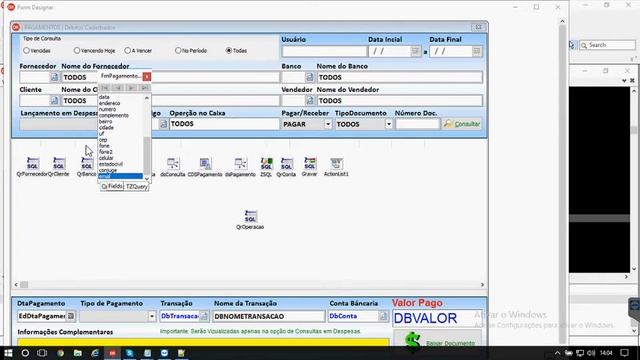The width and height of the screenshot is (640, 360).
Task: Go to previous record in fields editor navigator
Action: tap(118, 87)
